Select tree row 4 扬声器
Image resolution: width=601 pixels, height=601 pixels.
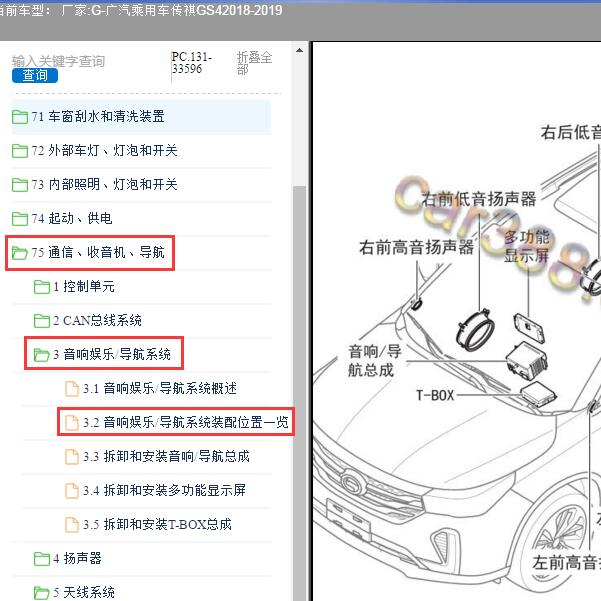pos(141,558)
